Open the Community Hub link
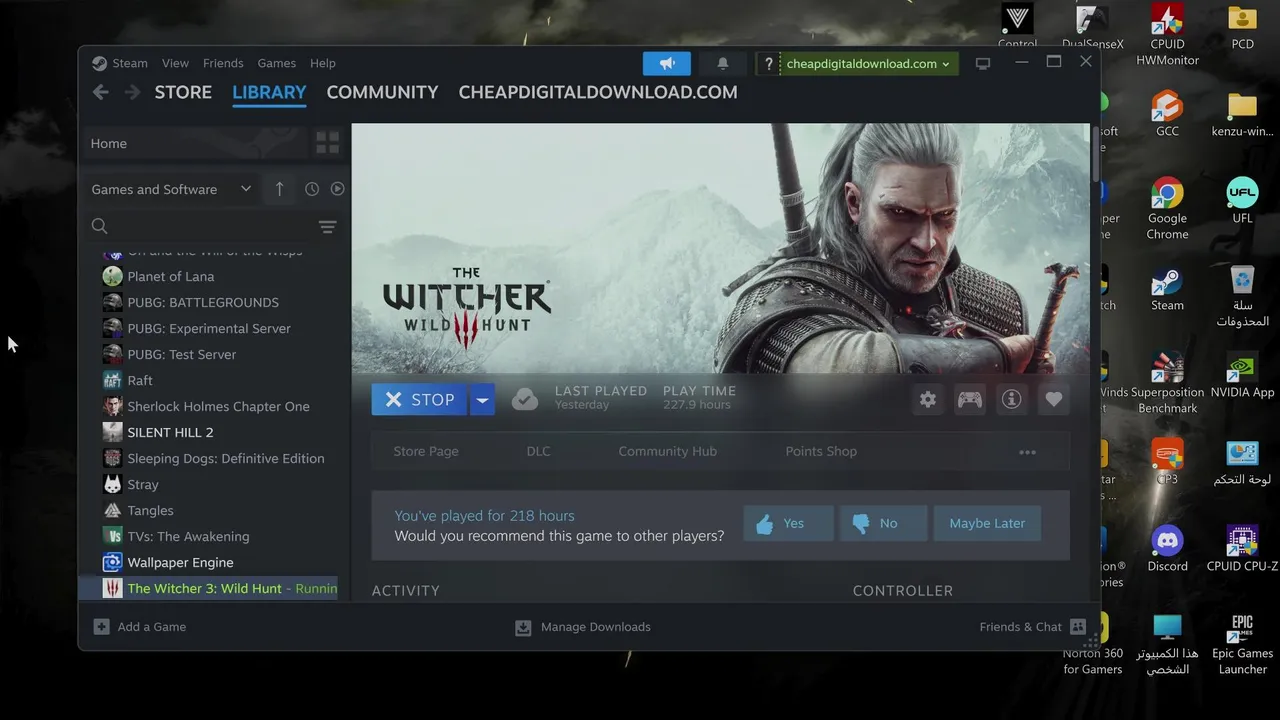Image resolution: width=1280 pixels, height=720 pixels. [x=667, y=451]
